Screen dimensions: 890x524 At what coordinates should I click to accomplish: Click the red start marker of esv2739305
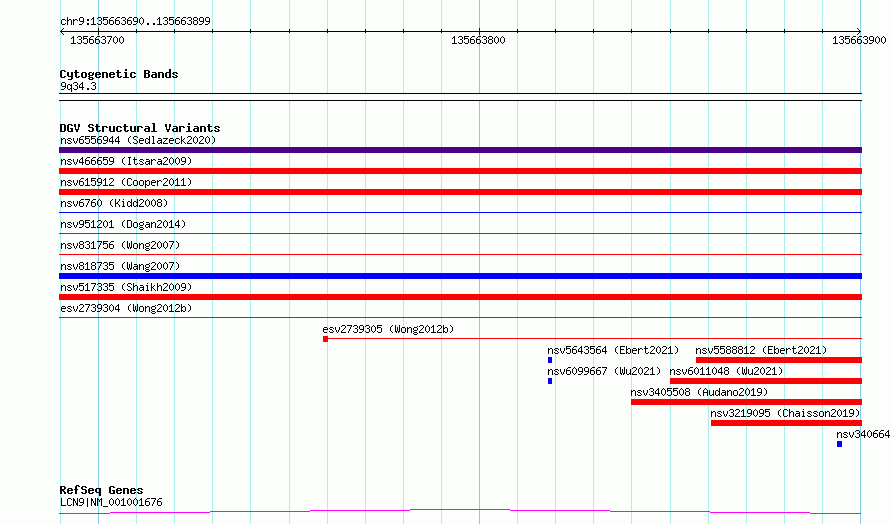(x=325, y=339)
